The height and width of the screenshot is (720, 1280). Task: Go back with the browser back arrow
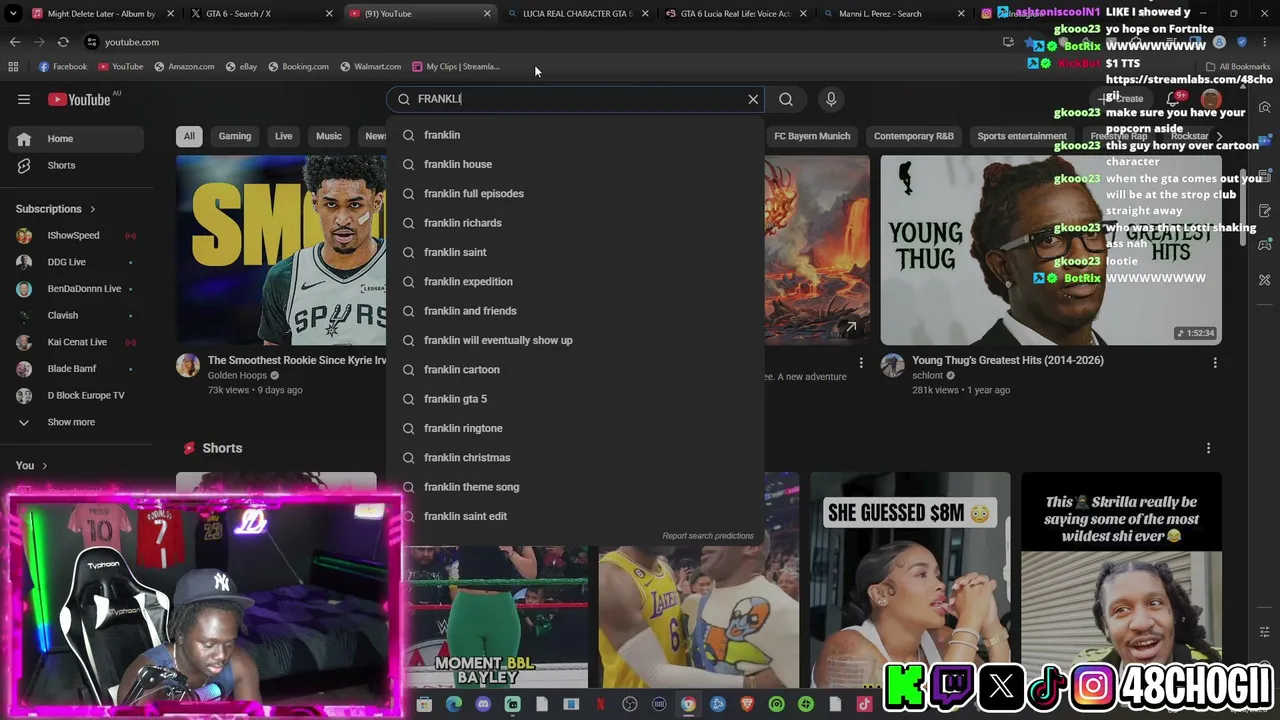click(x=15, y=42)
